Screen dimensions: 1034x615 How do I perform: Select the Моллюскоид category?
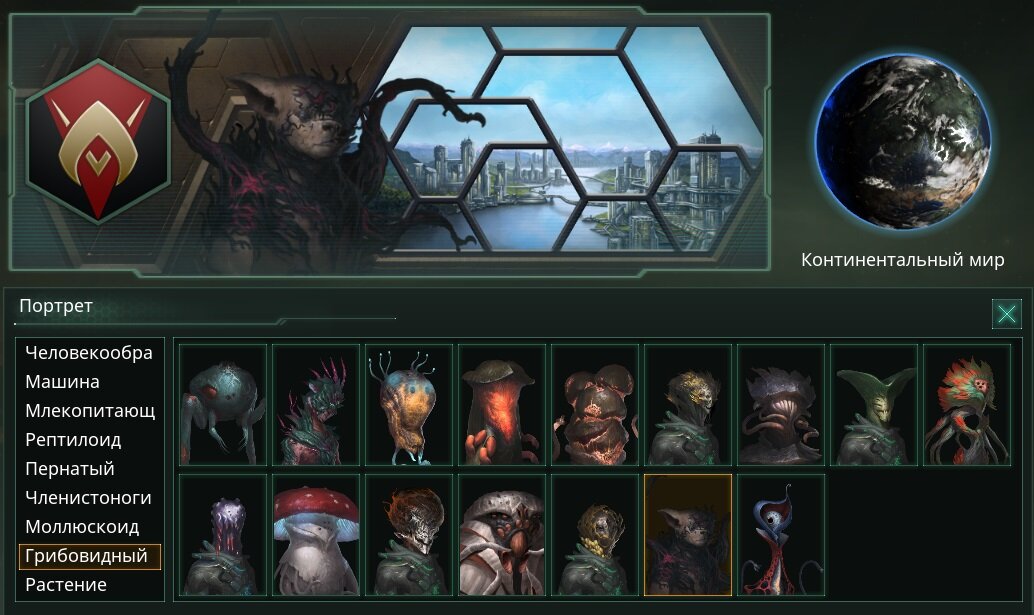tap(82, 527)
